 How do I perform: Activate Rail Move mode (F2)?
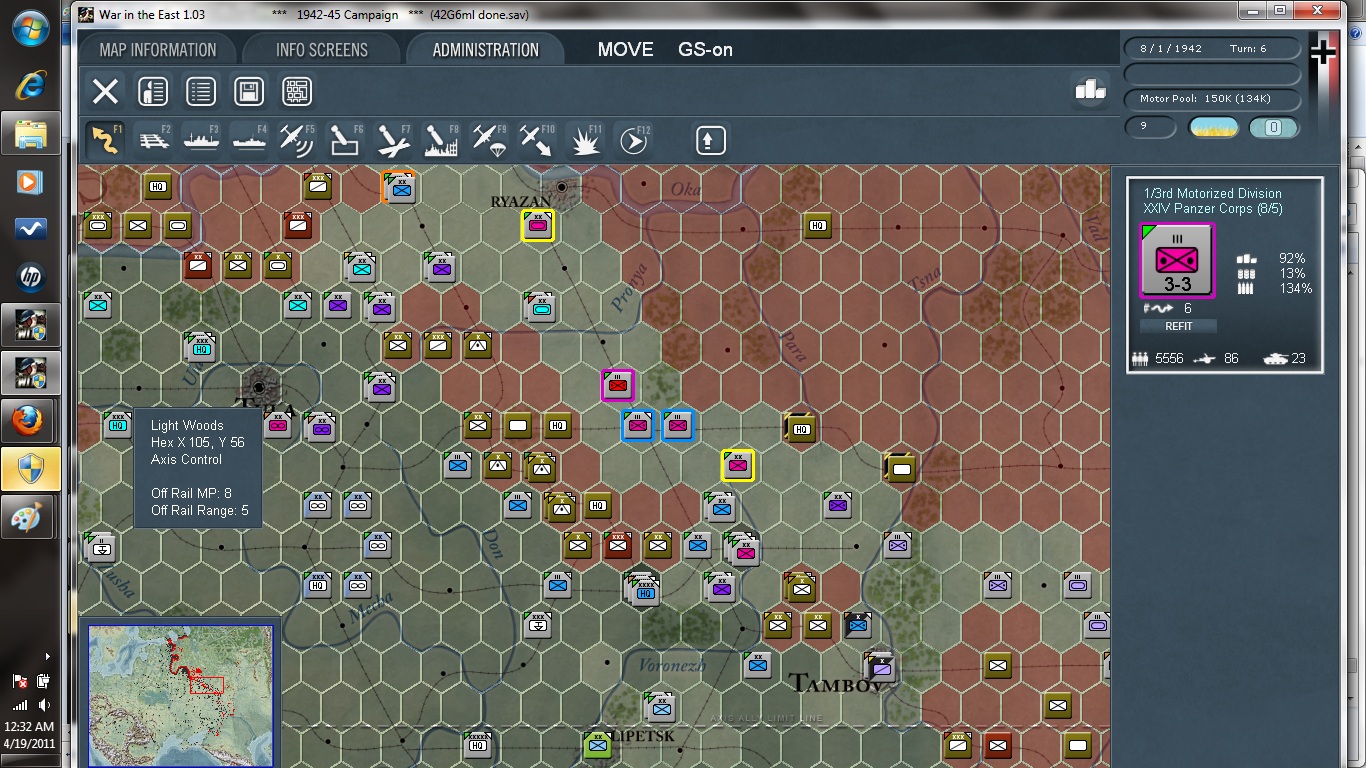154,140
